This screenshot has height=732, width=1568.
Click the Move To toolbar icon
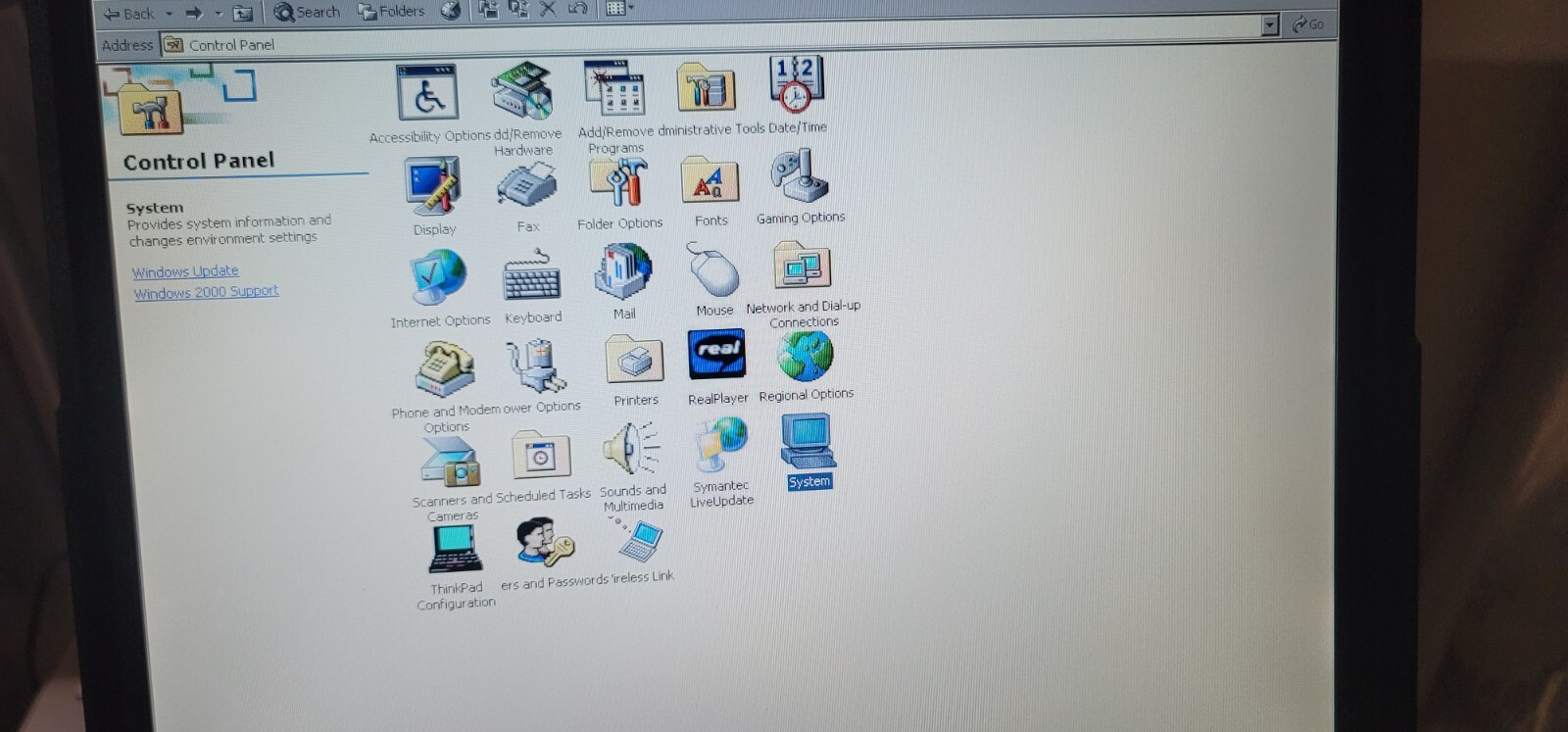488,10
